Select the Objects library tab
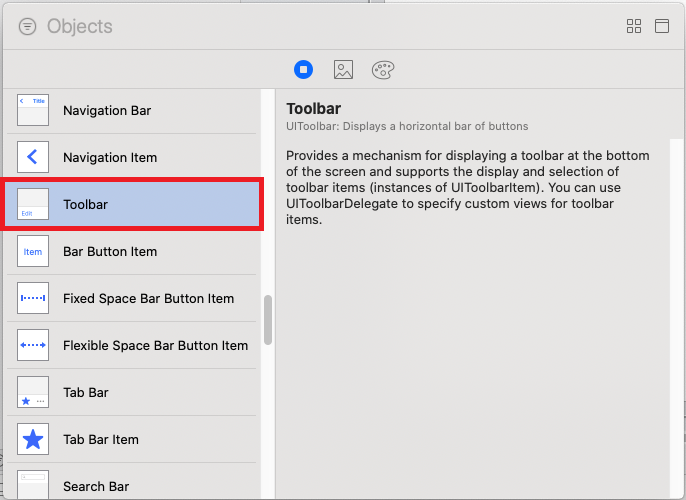Image resolution: width=686 pixels, height=500 pixels. point(304,70)
